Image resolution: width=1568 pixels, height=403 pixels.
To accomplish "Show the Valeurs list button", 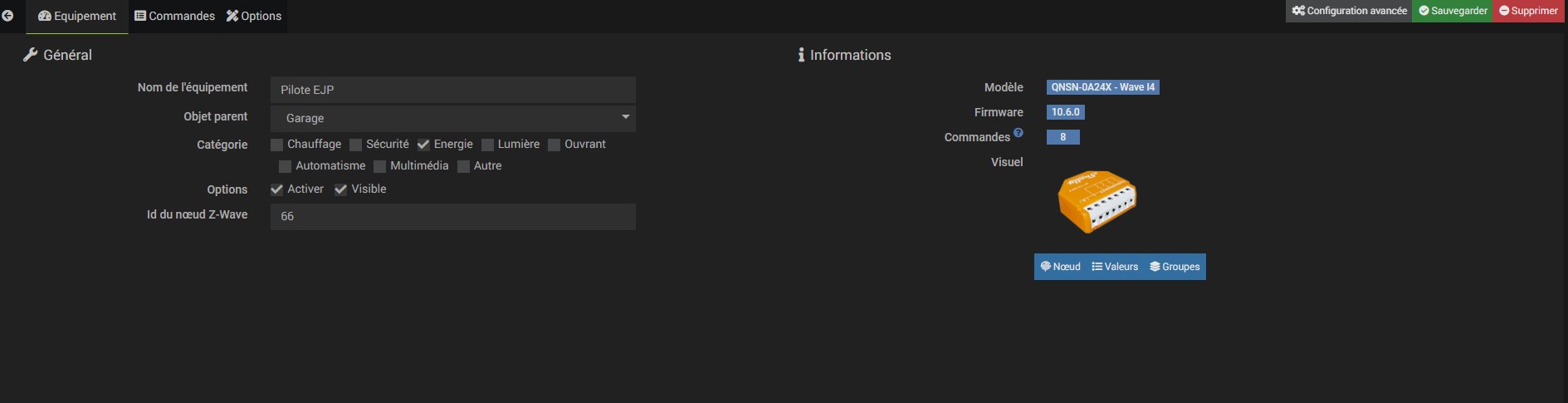I will [x=1115, y=267].
